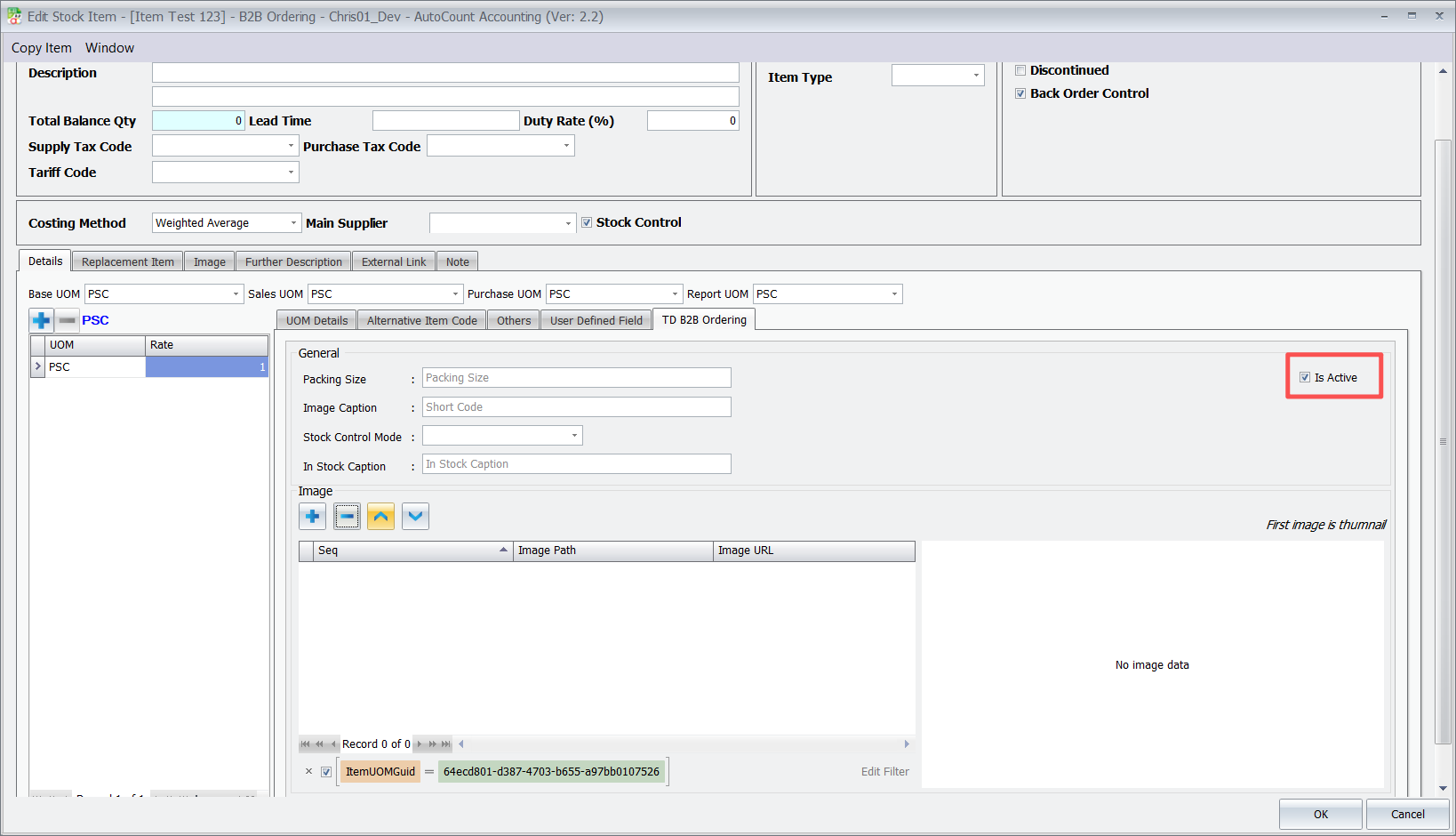This screenshot has height=836, width=1456.
Task: Click the ItemUOMGuid filter field name
Action: (380, 772)
